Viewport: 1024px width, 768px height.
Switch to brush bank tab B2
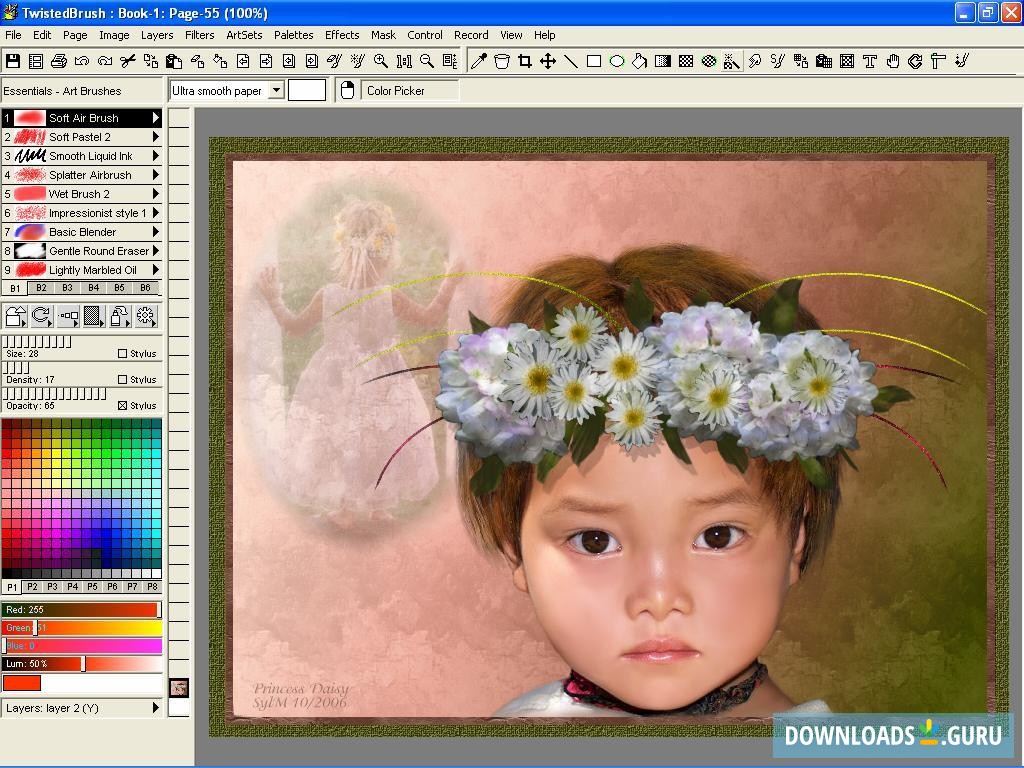pos(41,287)
